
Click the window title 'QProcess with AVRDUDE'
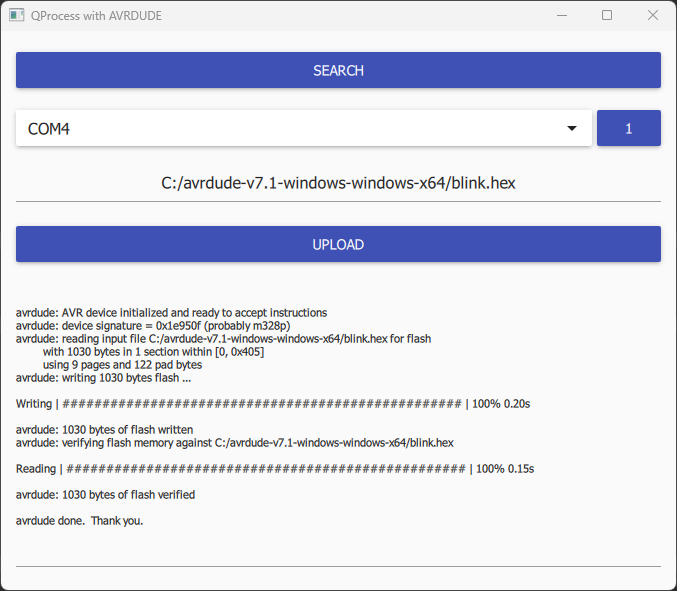click(x=96, y=16)
